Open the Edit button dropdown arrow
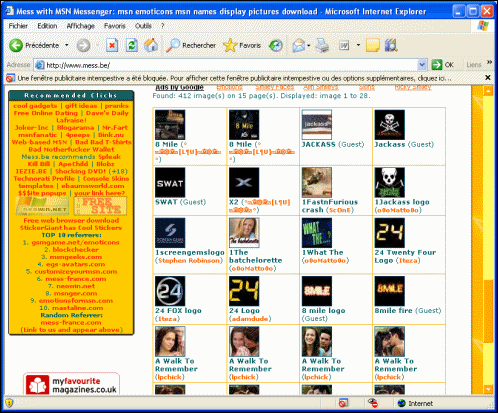Image resolution: width=498 pixels, height=413 pixels. [358, 45]
